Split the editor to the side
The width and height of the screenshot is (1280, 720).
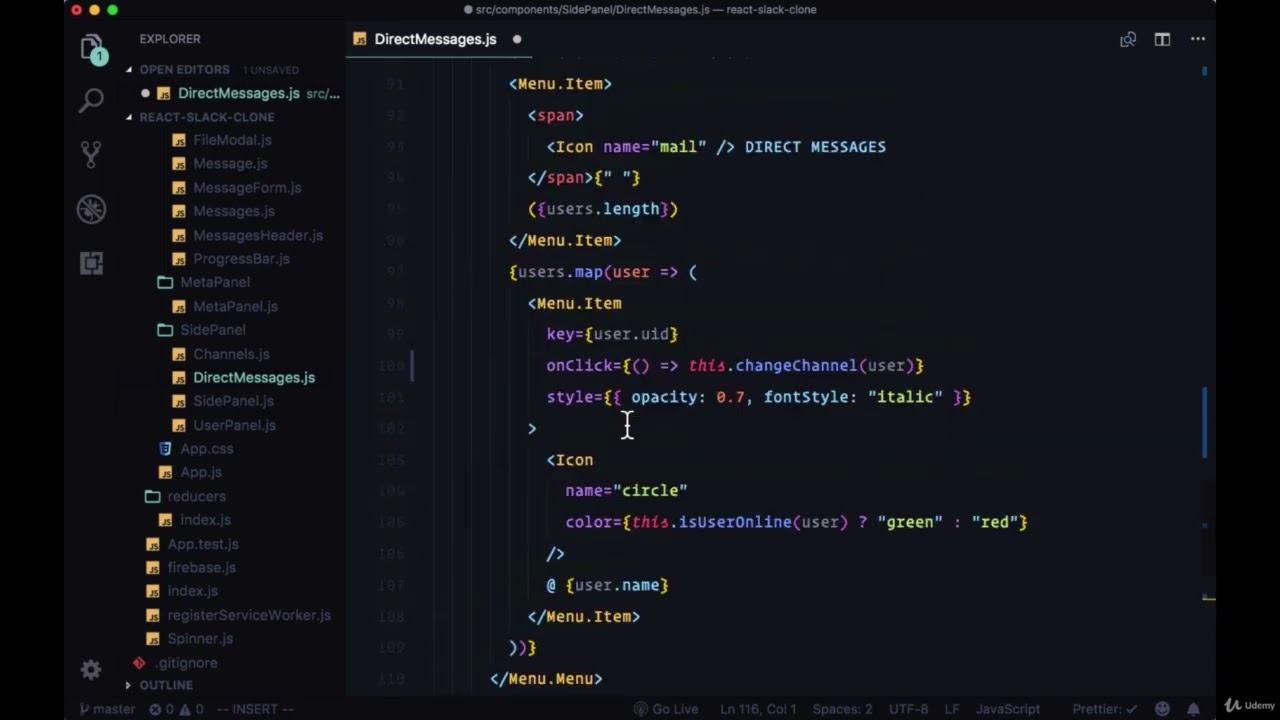pyautogui.click(x=1162, y=39)
